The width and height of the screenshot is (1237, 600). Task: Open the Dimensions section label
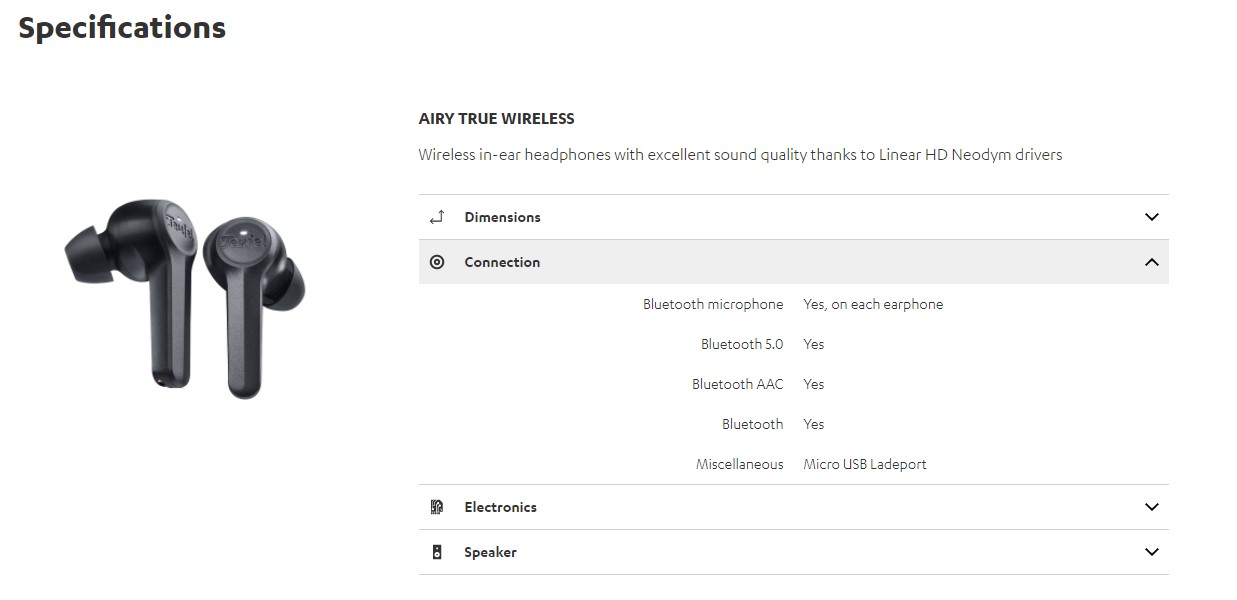(x=502, y=217)
